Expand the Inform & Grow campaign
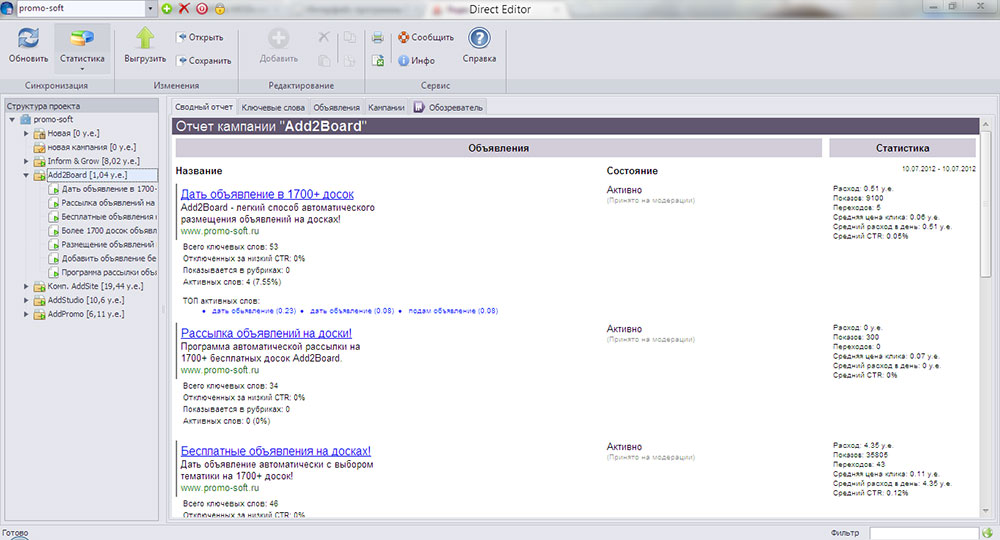The image size is (1000, 540). [x=26, y=161]
